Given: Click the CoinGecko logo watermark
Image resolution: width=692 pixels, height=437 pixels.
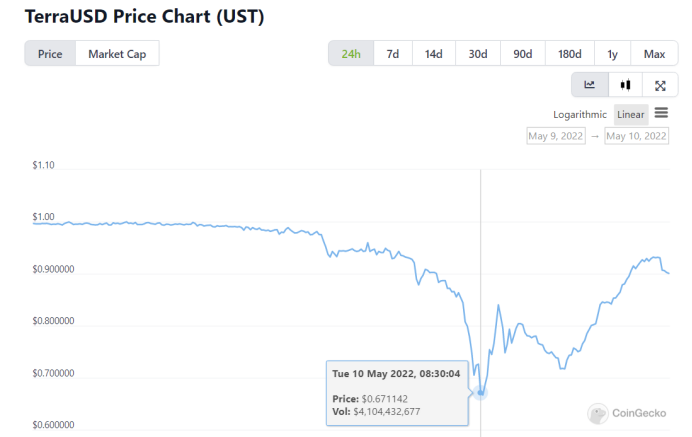Looking at the screenshot, I should [x=627, y=414].
